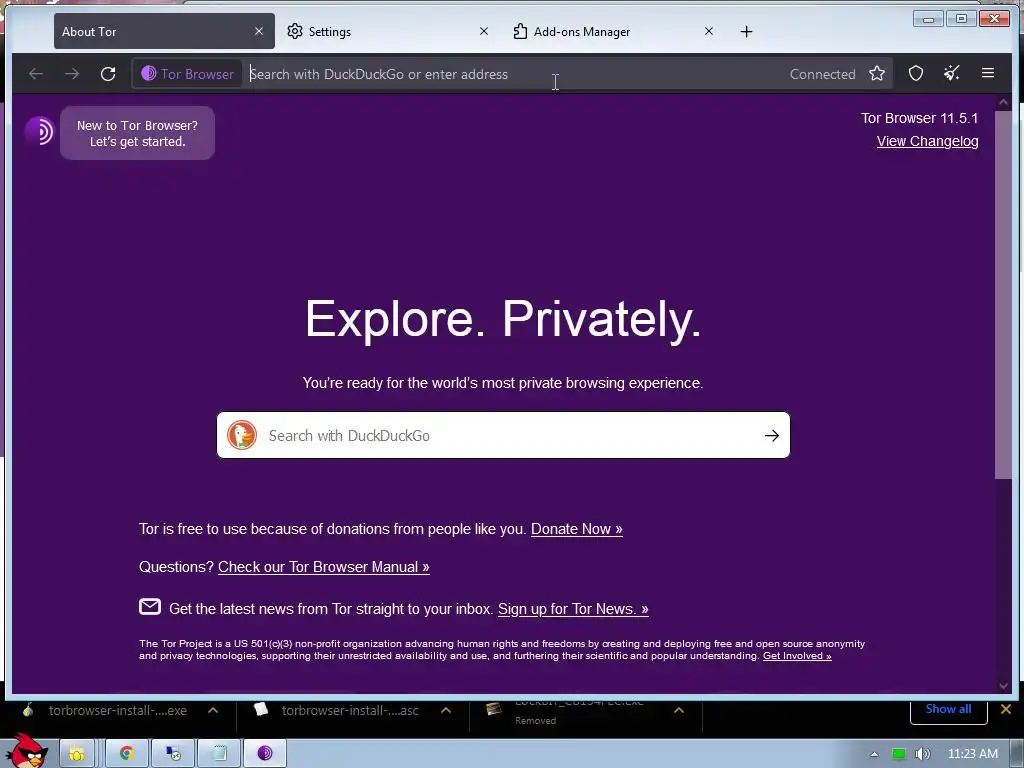Screen dimensions: 1024x768
Task: Click the Connected status text
Action: pos(822,74)
